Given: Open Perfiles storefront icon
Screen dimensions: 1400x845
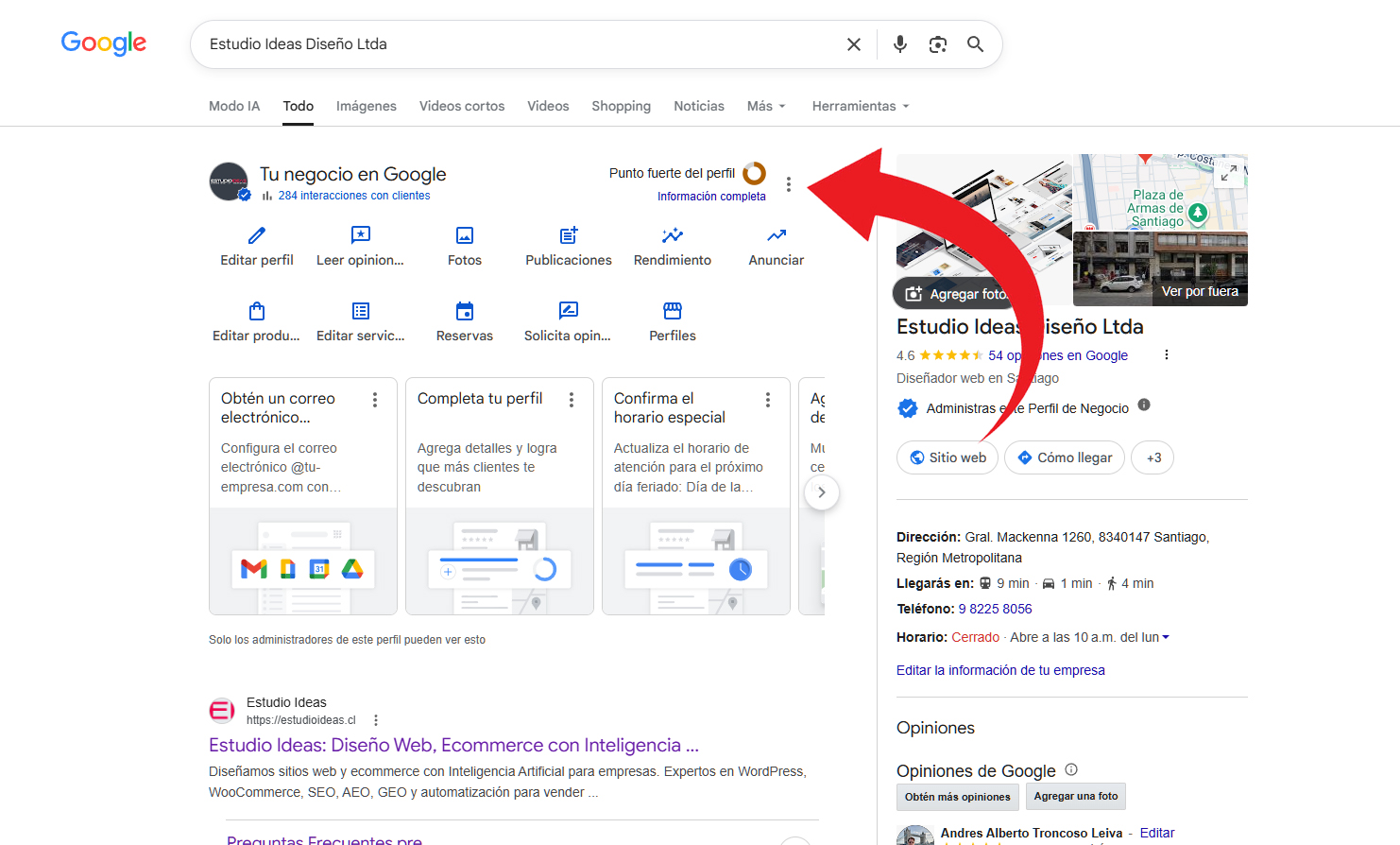Looking at the screenshot, I should pos(673,311).
